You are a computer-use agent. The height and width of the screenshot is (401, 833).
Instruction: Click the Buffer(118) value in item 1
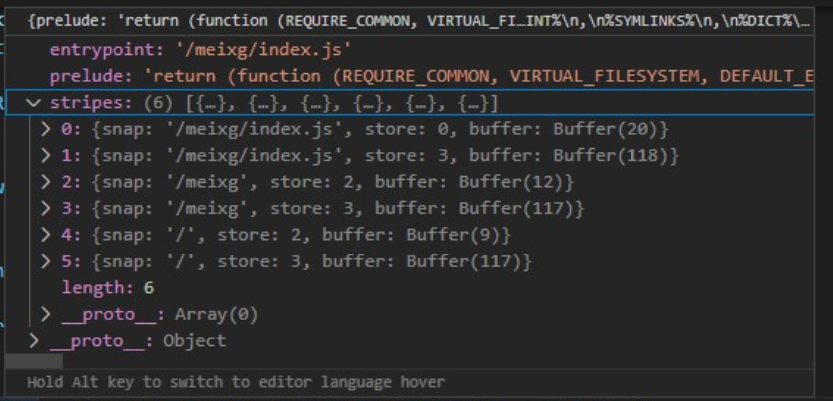pyautogui.click(x=615, y=155)
